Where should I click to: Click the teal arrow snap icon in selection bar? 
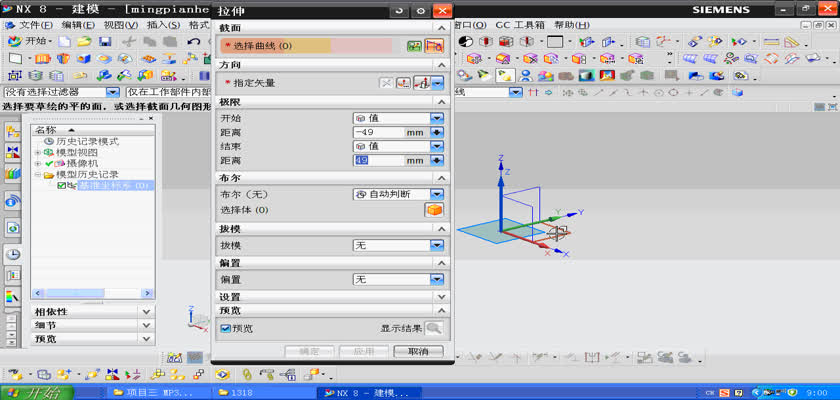point(548,93)
